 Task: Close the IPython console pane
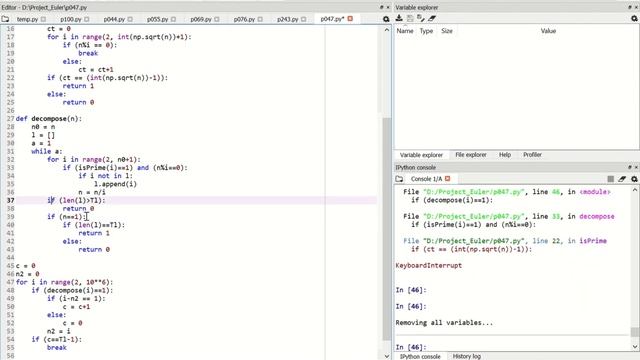pyautogui.click(x=636, y=167)
